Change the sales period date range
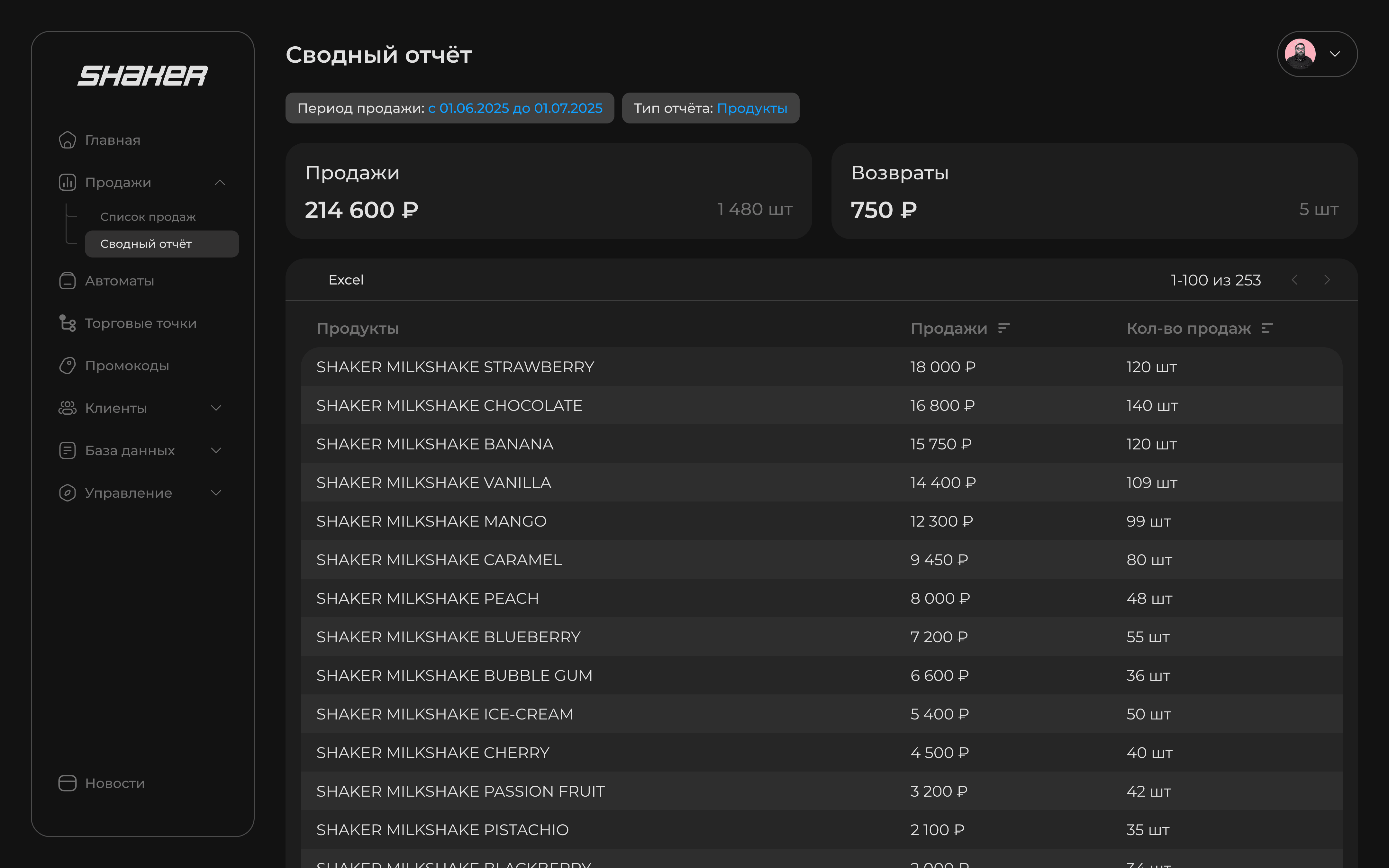The image size is (1389, 868). pos(515,109)
